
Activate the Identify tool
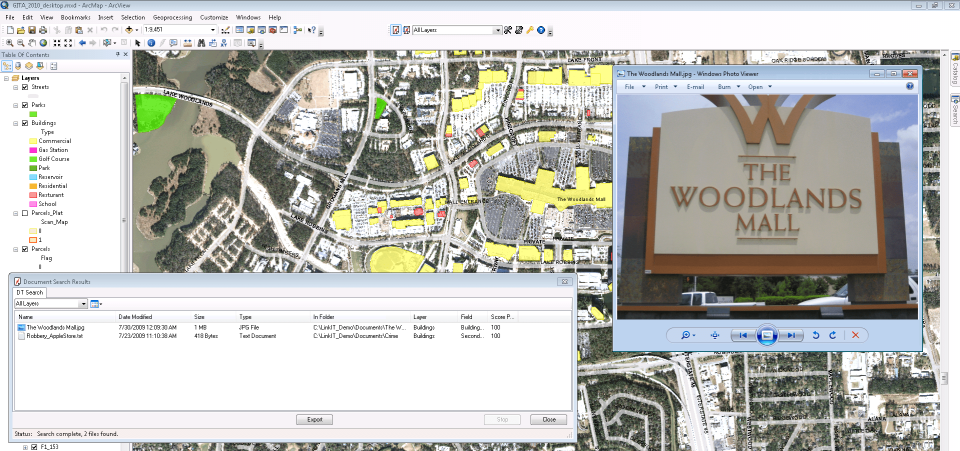[x=151, y=43]
